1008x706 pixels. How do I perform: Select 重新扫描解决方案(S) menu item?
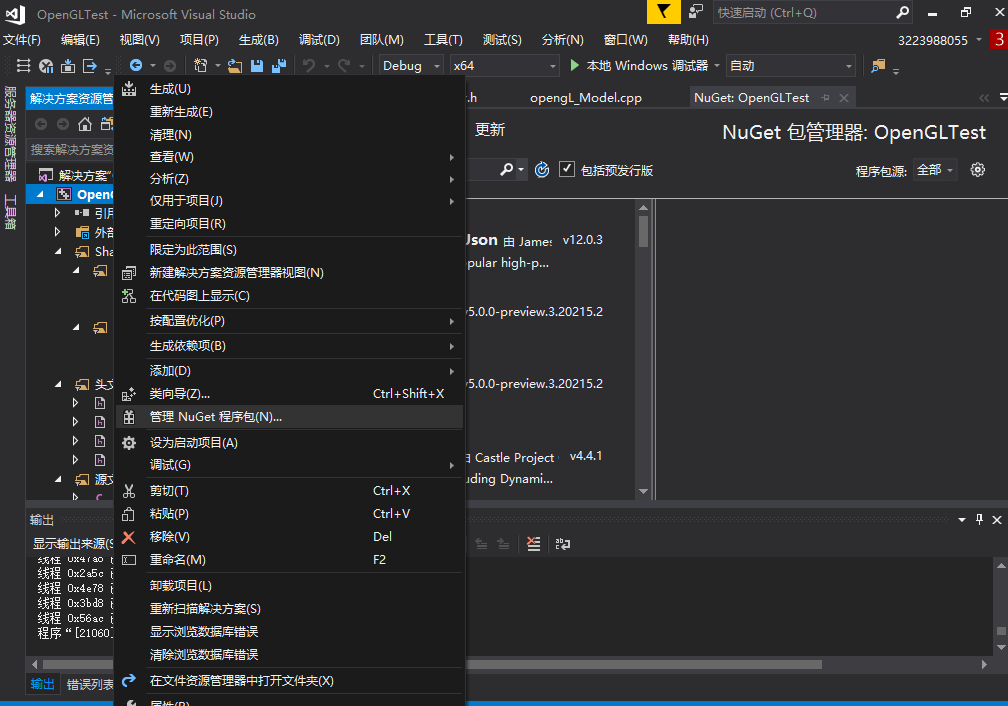click(x=289, y=609)
